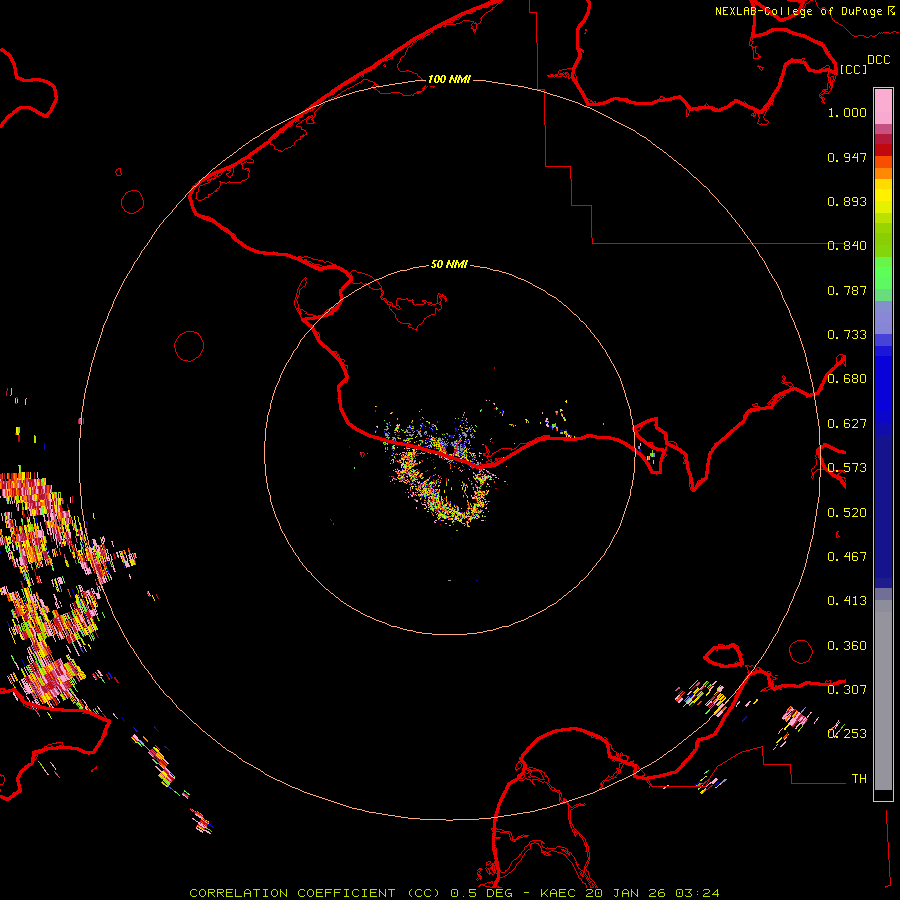This screenshot has width=900, height=900.
Task: Click the small logo icon beside DuPage text
Action: click(891, 10)
